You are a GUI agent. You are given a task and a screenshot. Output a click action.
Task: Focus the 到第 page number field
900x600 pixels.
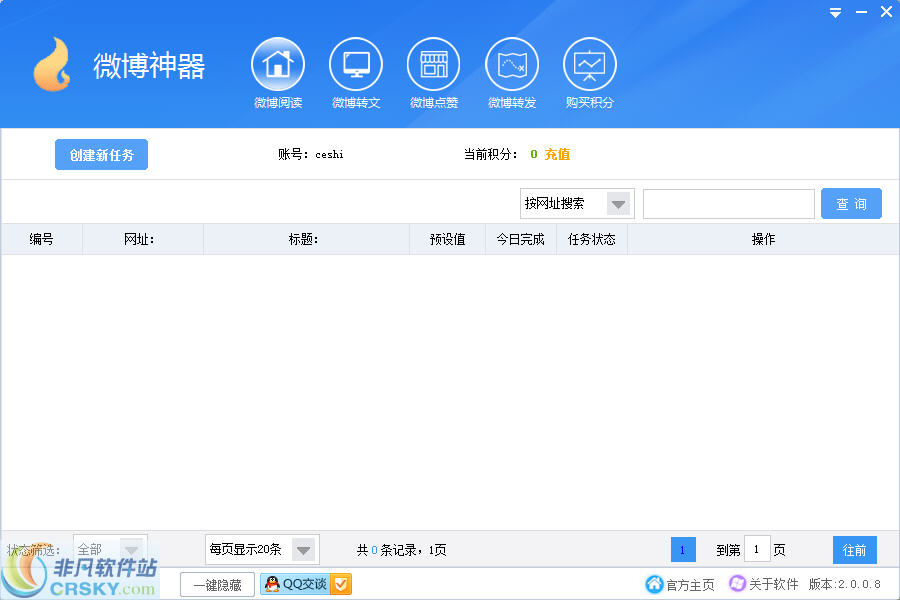(x=757, y=549)
